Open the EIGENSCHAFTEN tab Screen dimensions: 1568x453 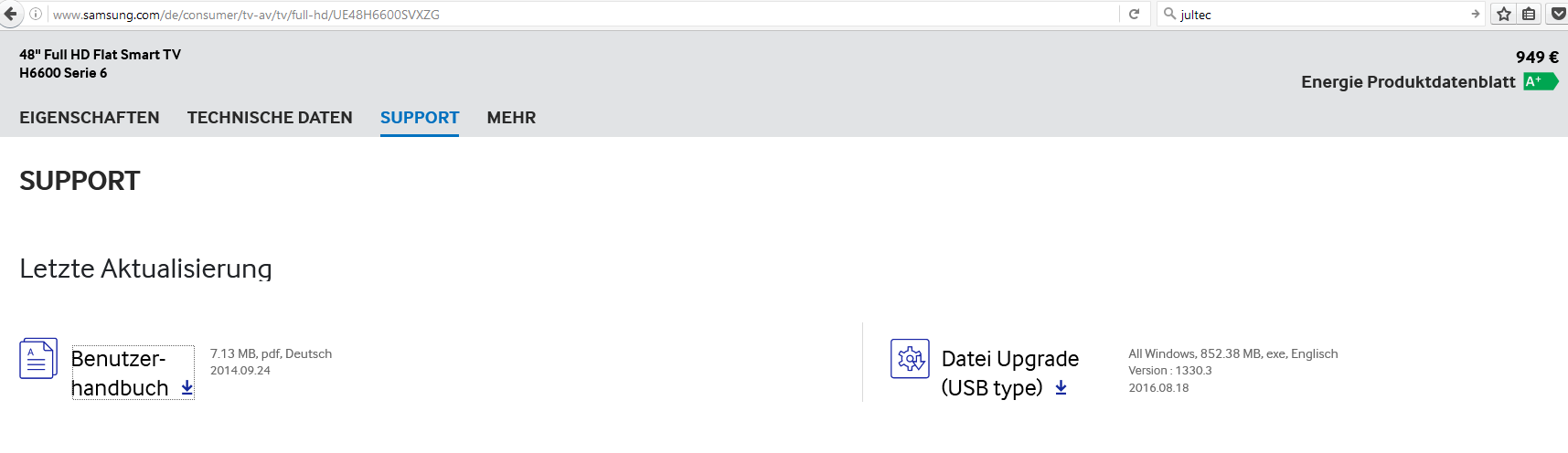[90, 118]
